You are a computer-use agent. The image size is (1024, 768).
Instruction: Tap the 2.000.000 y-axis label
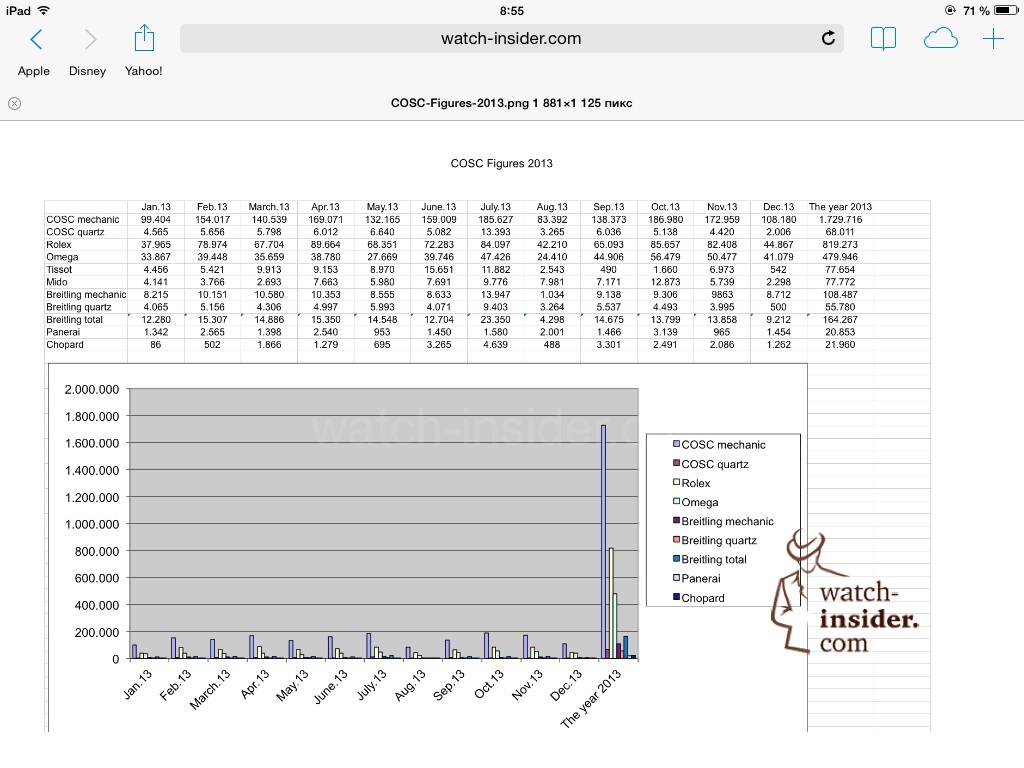(x=92, y=390)
